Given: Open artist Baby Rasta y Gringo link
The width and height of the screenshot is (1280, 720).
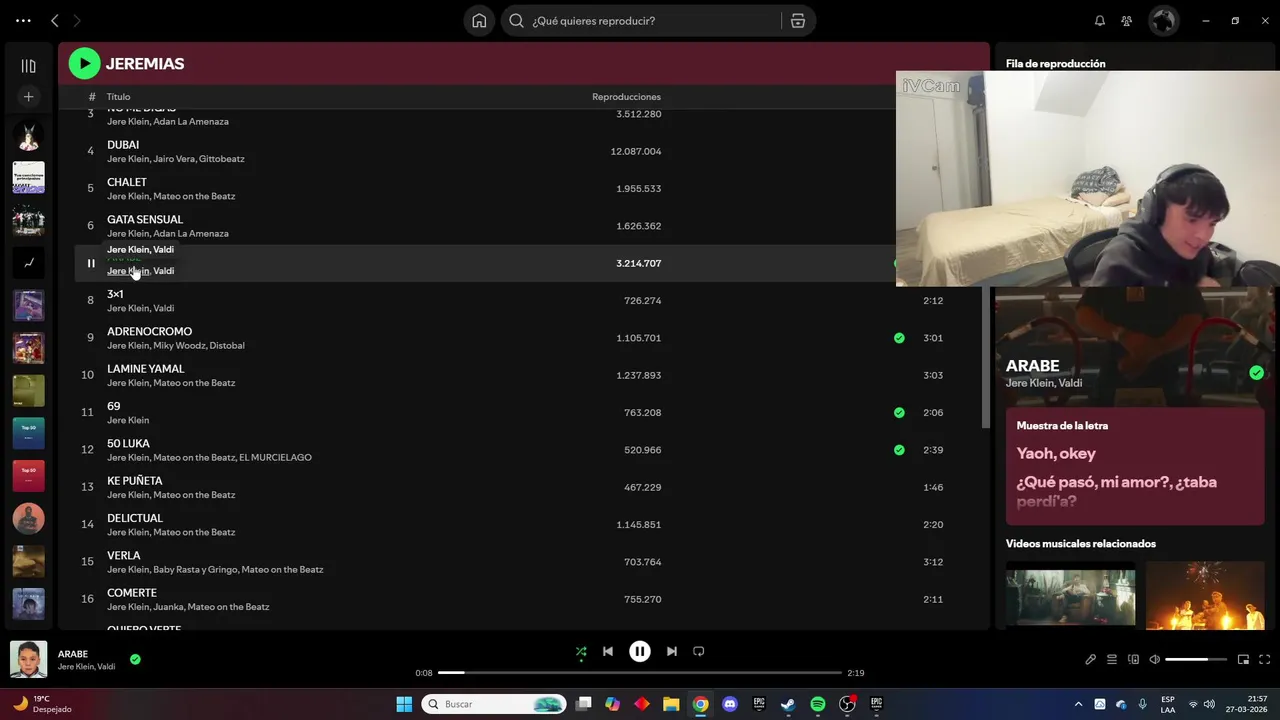Looking at the screenshot, I should (x=194, y=570).
